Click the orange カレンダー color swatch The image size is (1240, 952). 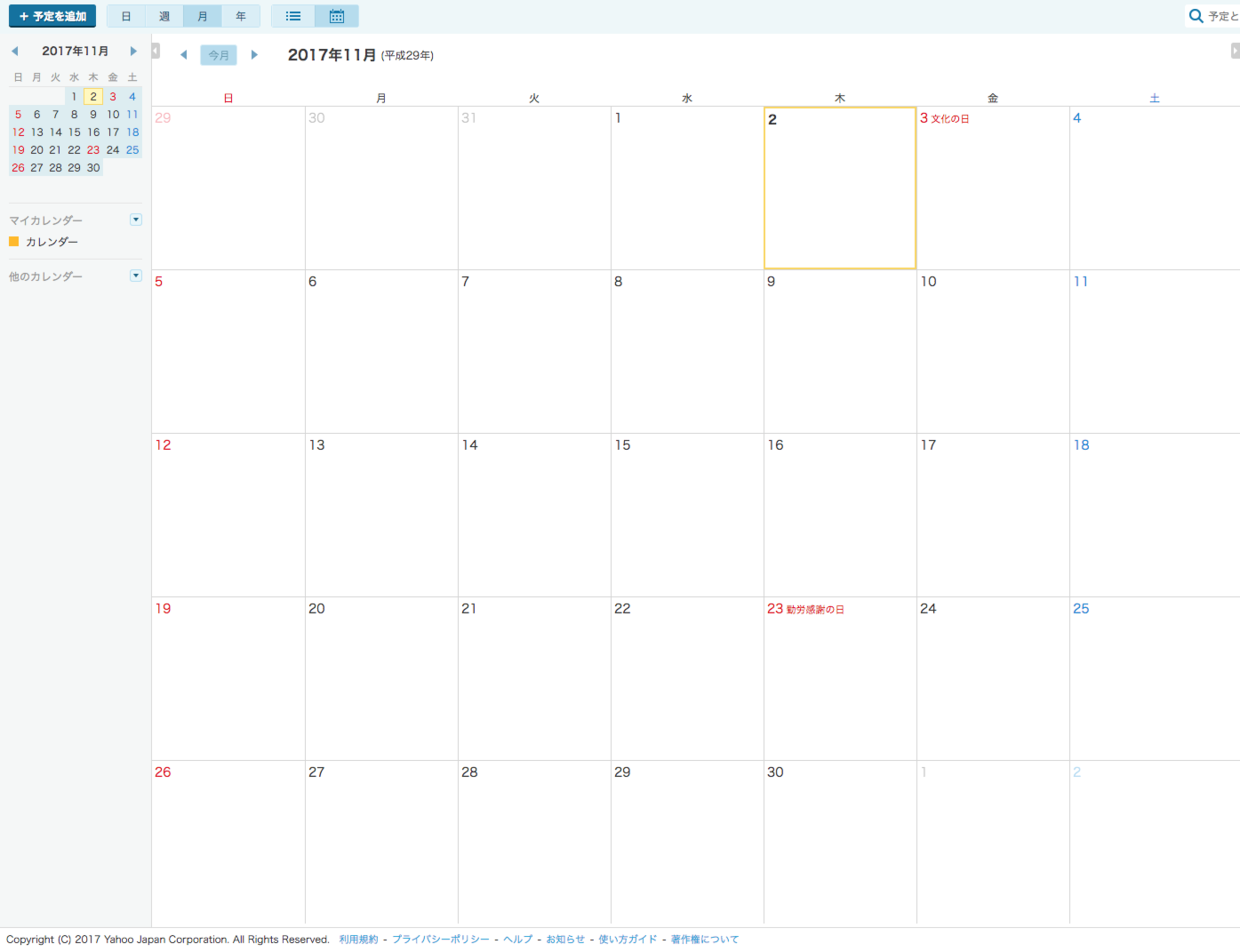pos(14,241)
